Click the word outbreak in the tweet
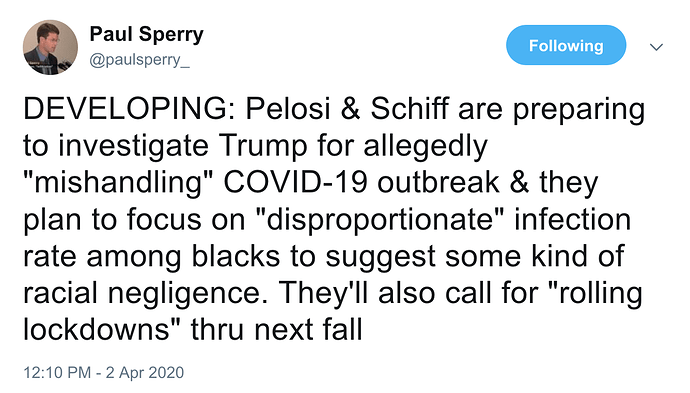This screenshot has height=393, width=690. pyautogui.click(x=438, y=183)
